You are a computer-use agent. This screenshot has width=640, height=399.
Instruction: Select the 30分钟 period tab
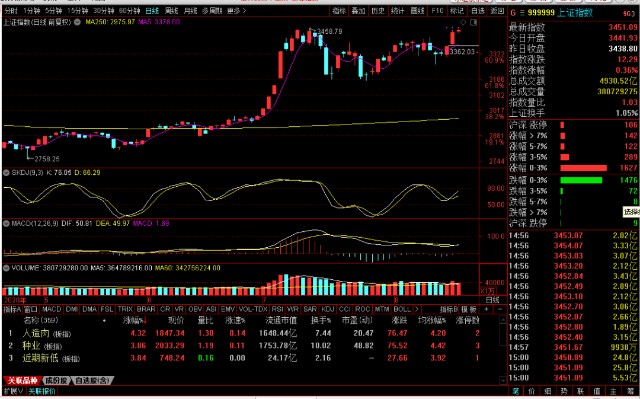104,11
